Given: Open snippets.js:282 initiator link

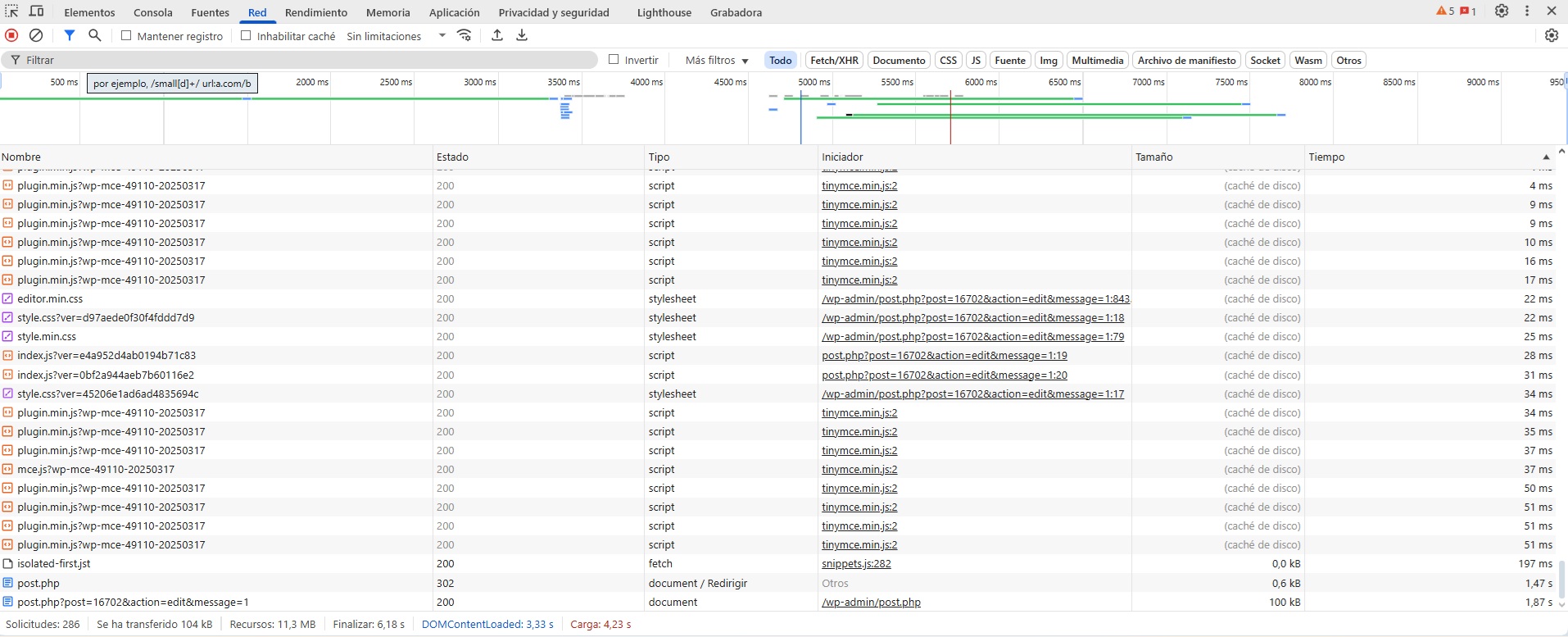Looking at the screenshot, I should 856,564.
